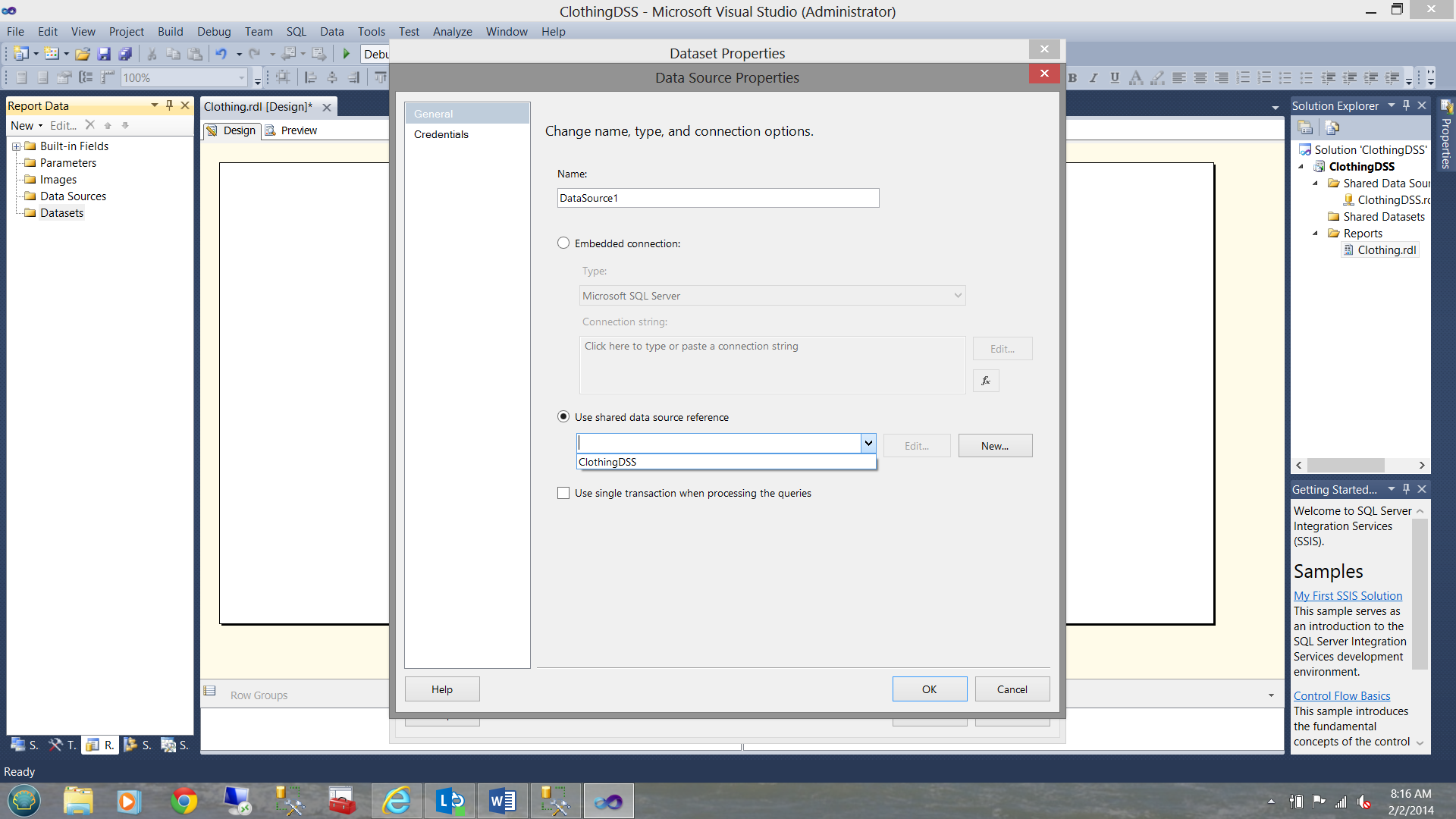Expand the Built-in Fields tree node
Viewport: 1456px width, 819px height.
16,146
